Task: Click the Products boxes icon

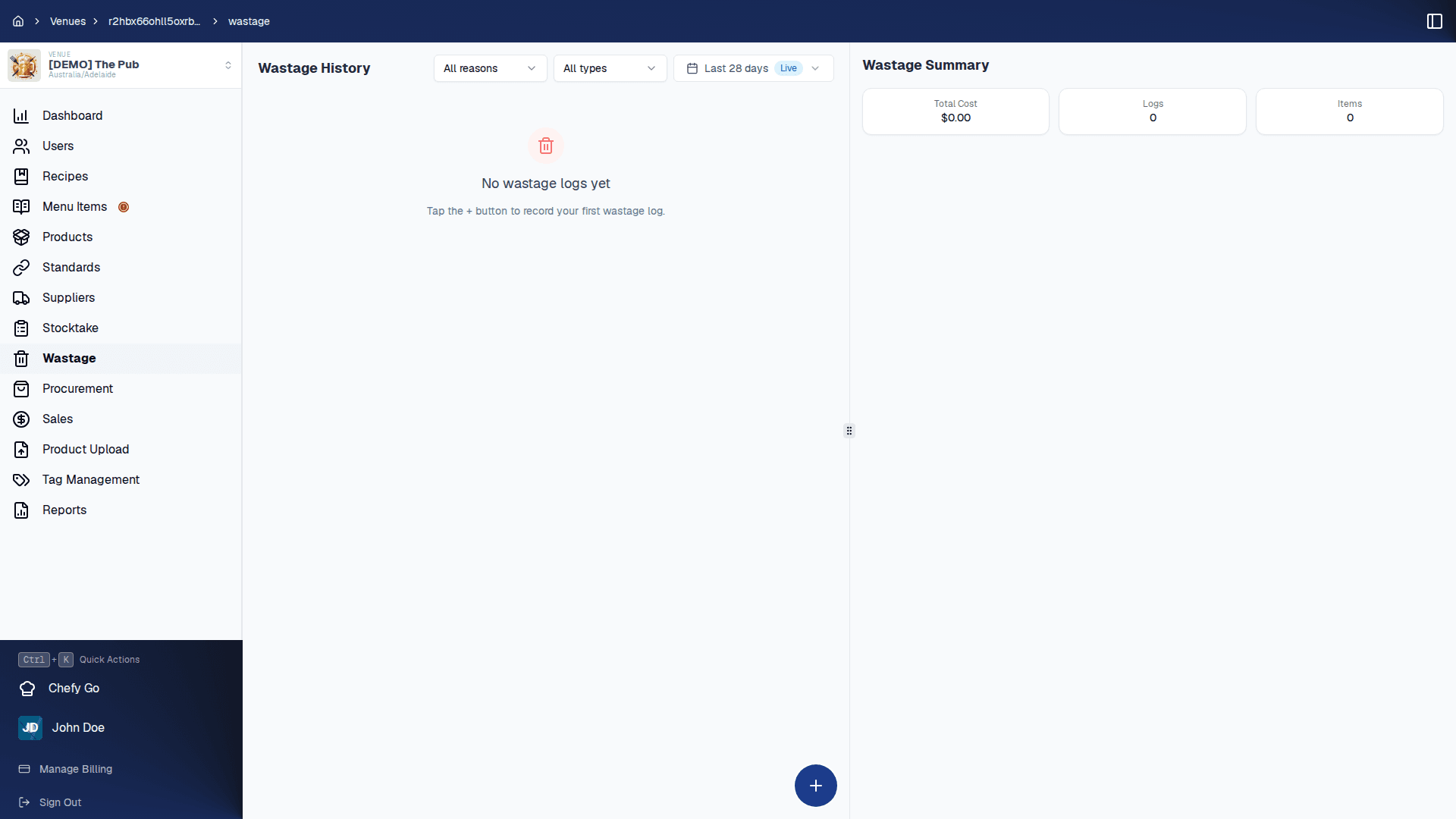Action: pos(21,237)
